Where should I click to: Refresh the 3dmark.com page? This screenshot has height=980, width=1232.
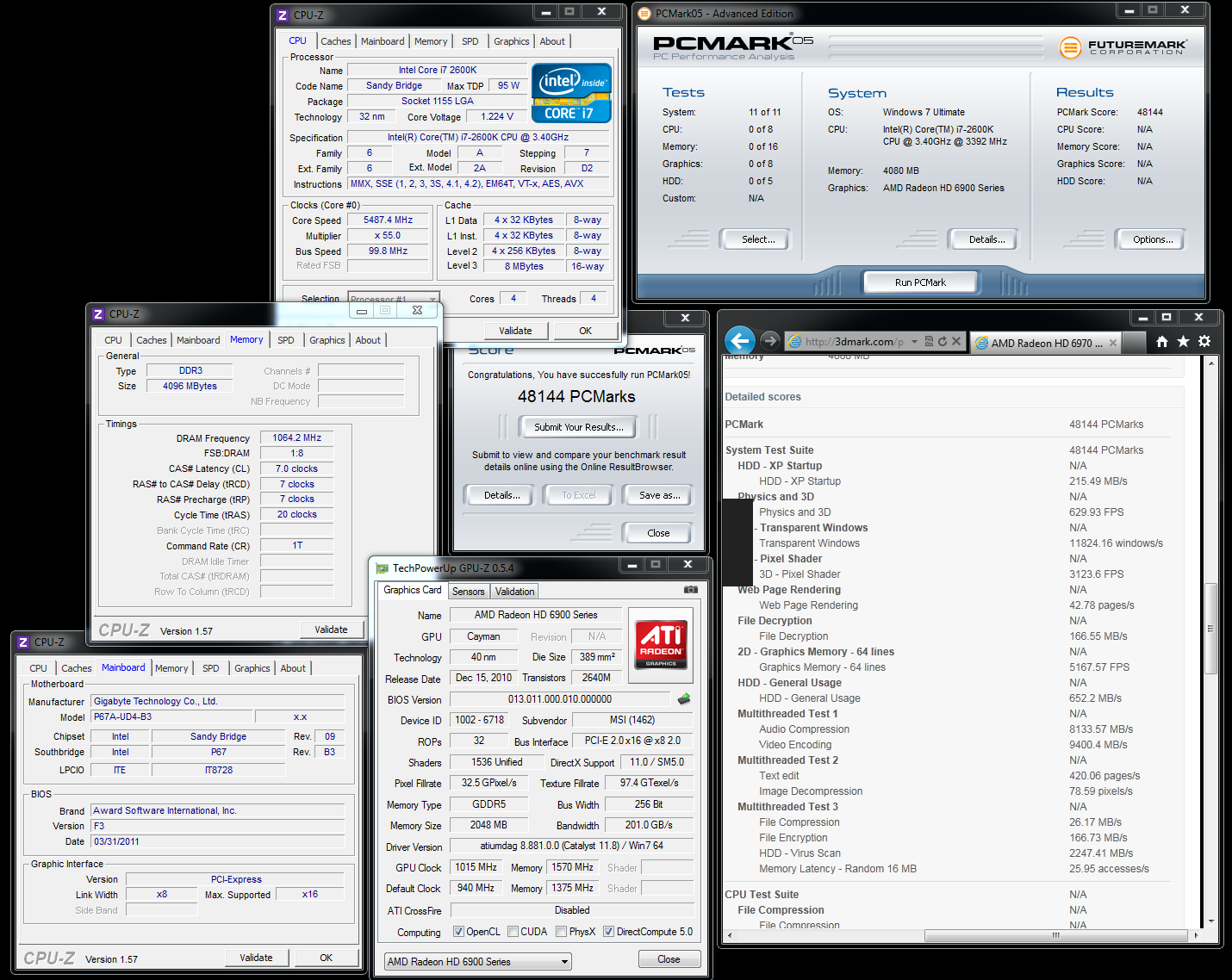click(942, 341)
